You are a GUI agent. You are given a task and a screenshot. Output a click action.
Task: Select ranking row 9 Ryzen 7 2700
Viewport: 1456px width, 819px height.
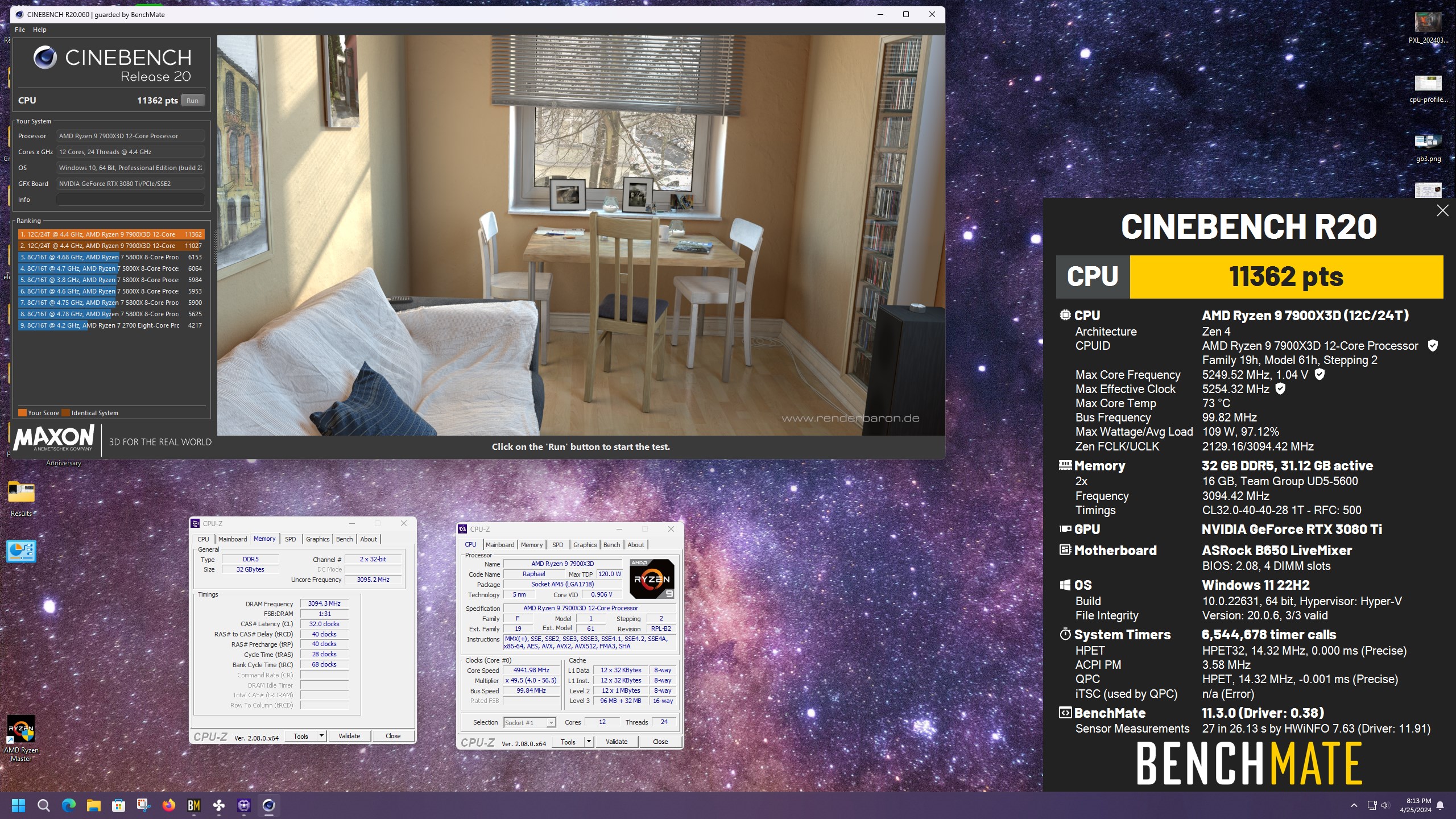point(111,325)
